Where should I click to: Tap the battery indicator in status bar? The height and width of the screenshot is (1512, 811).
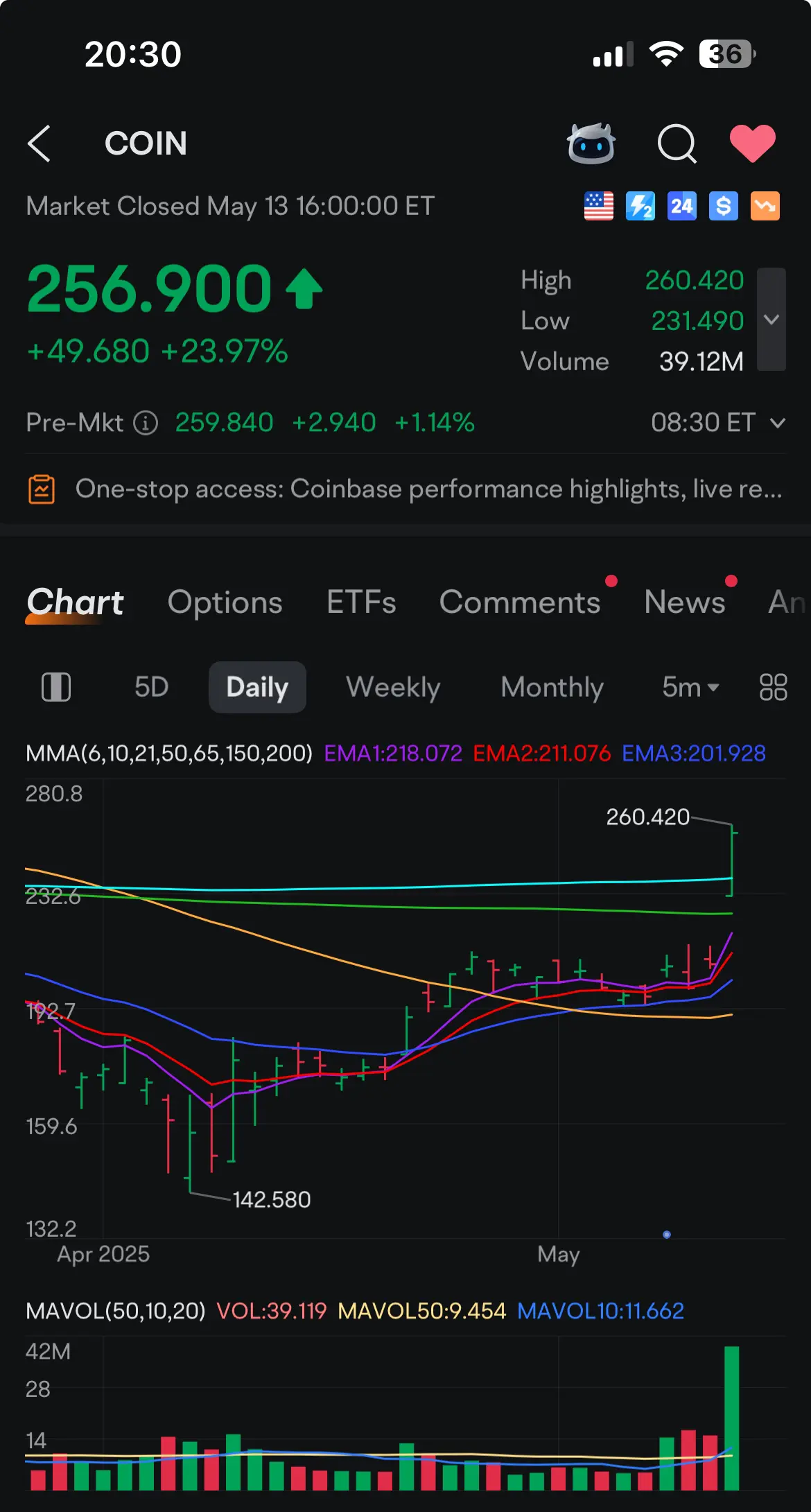[x=727, y=54]
